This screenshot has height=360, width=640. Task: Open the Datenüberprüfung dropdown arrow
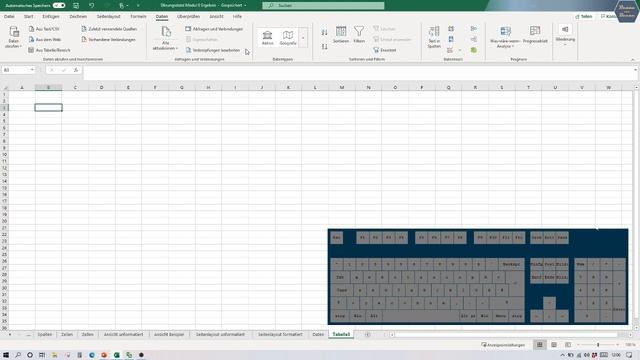click(x=460, y=50)
